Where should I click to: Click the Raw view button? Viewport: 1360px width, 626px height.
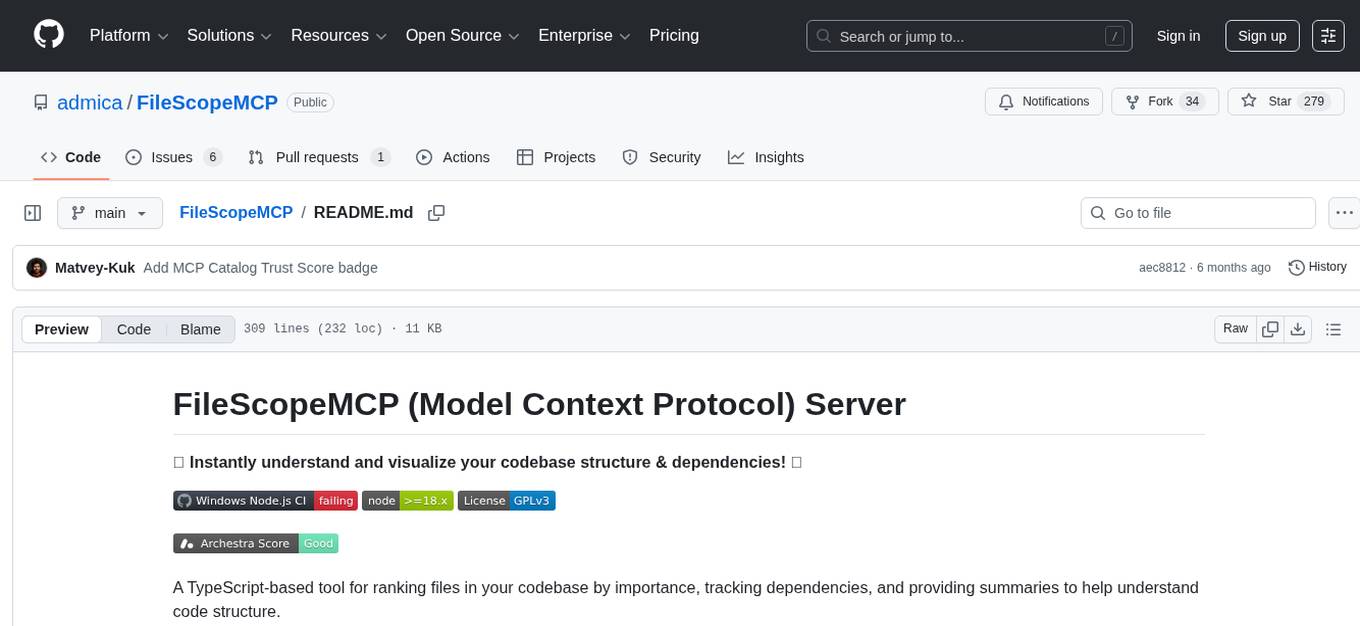[1234, 328]
